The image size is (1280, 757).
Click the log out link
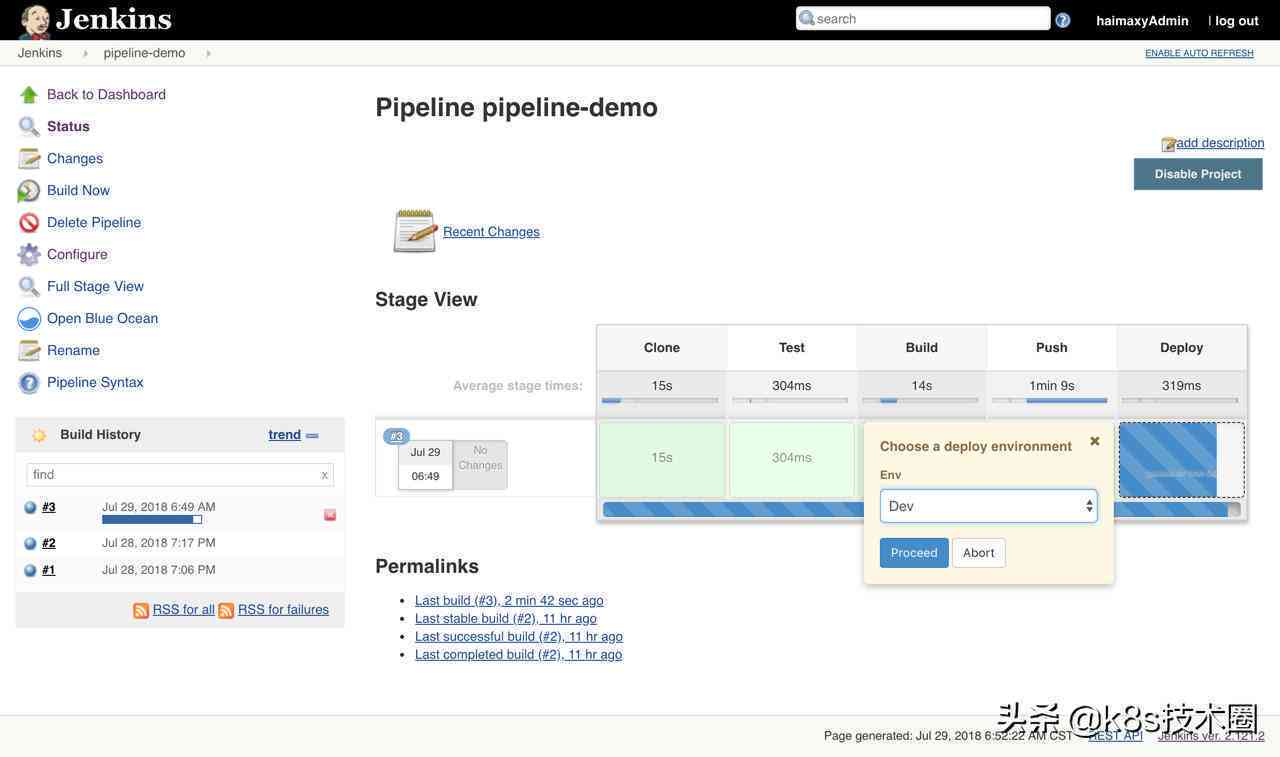pos(1237,21)
